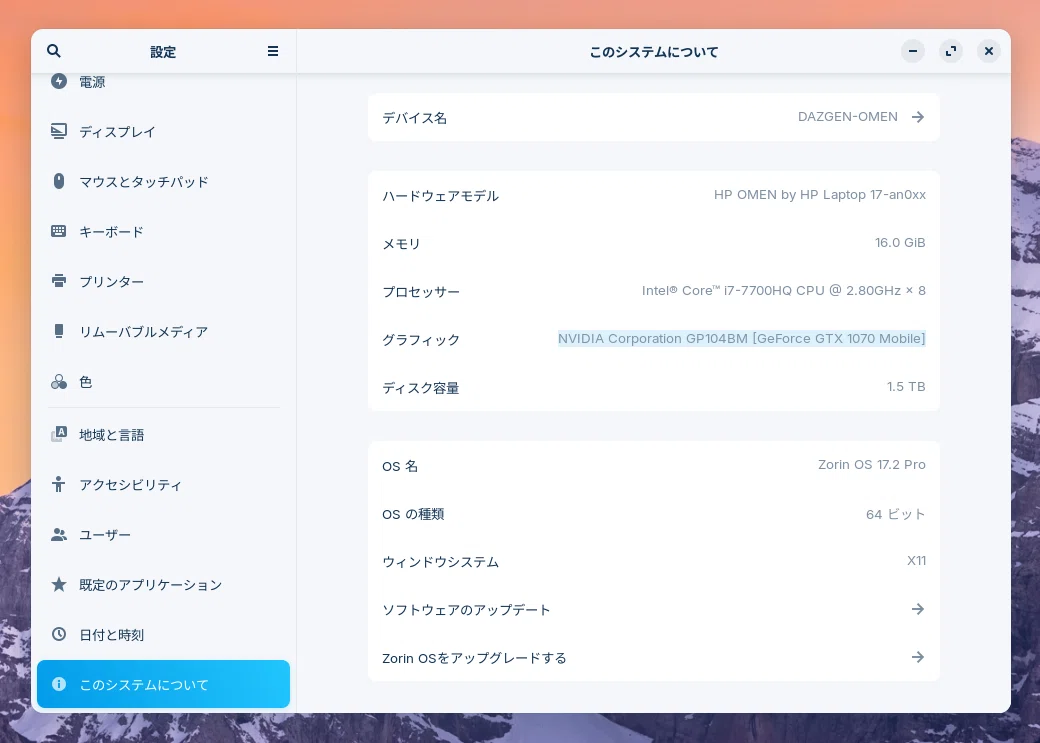Viewport: 1040px width, 743px height.
Task: Open ユーザー settings
Action: (x=163, y=535)
